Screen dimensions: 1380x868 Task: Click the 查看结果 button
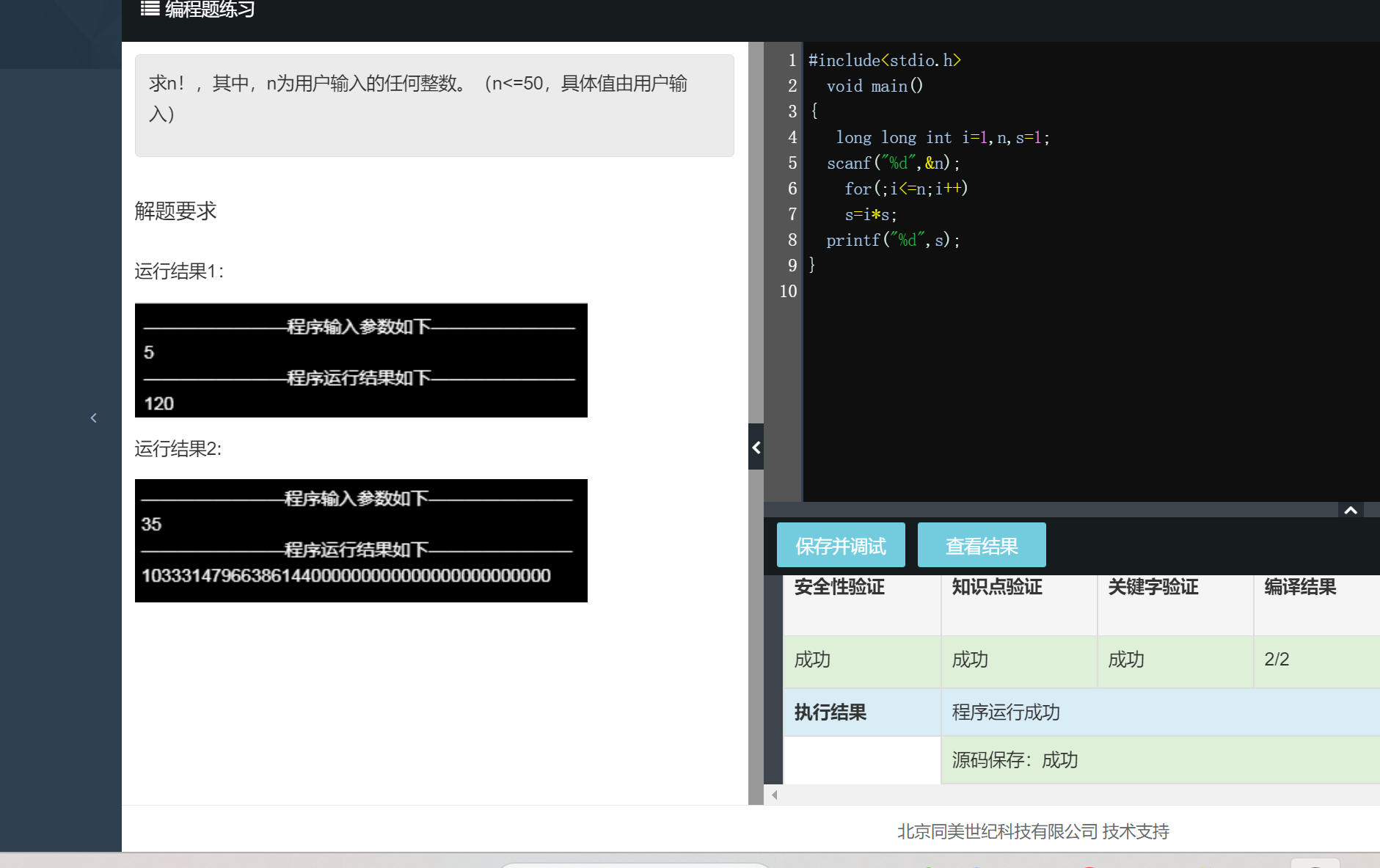982,545
